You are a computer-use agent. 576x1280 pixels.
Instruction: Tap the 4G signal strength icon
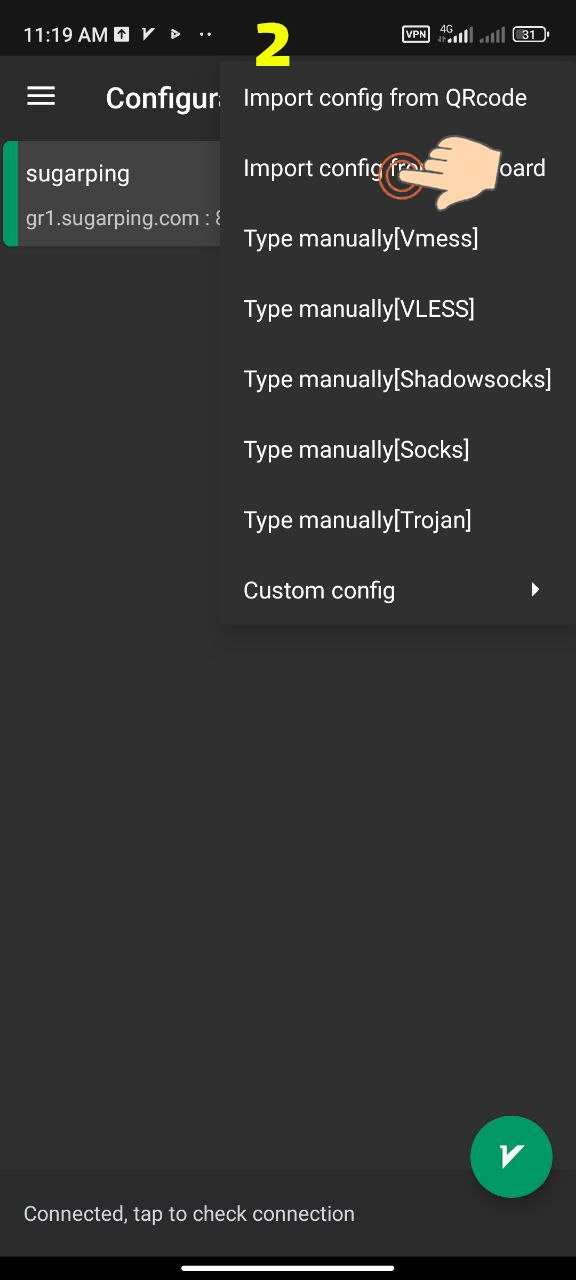point(455,34)
